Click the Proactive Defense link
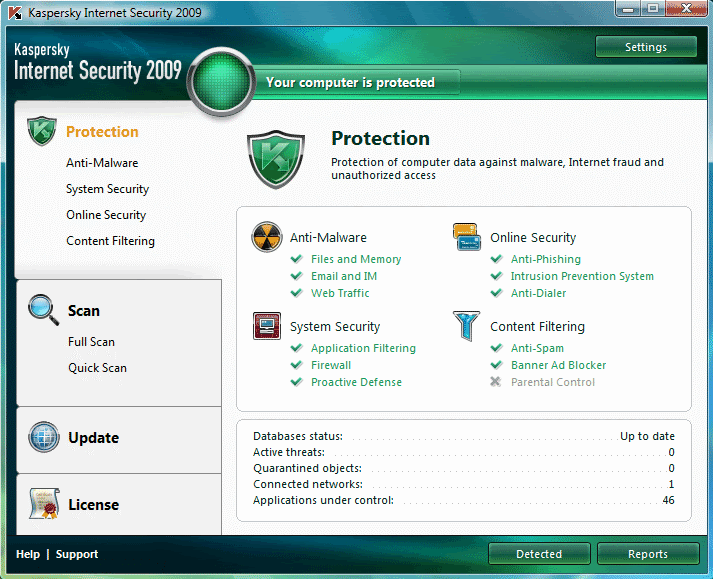The image size is (713, 579). click(356, 382)
